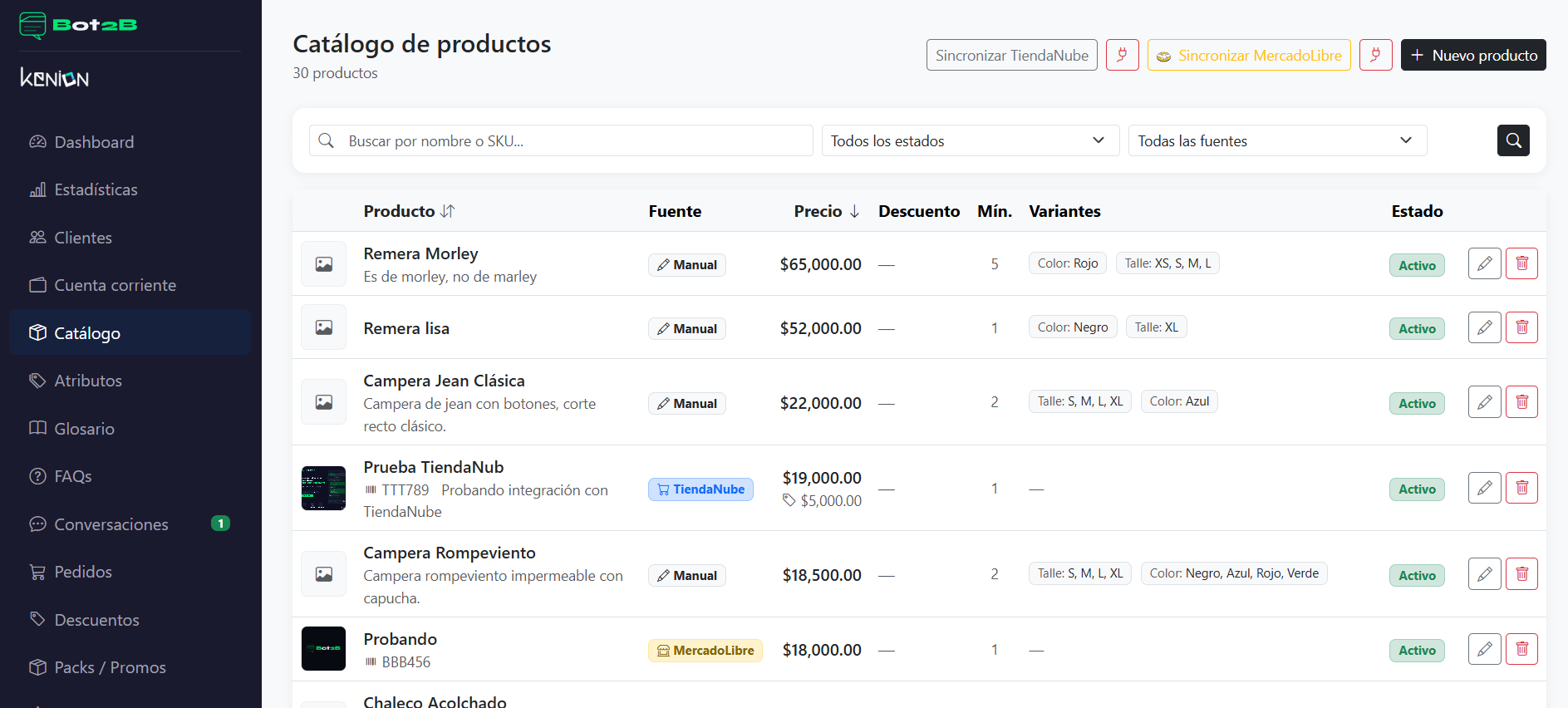This screenshot has width=1568, height=708.
Task: Click the Estado column header
Action: 1417,211
